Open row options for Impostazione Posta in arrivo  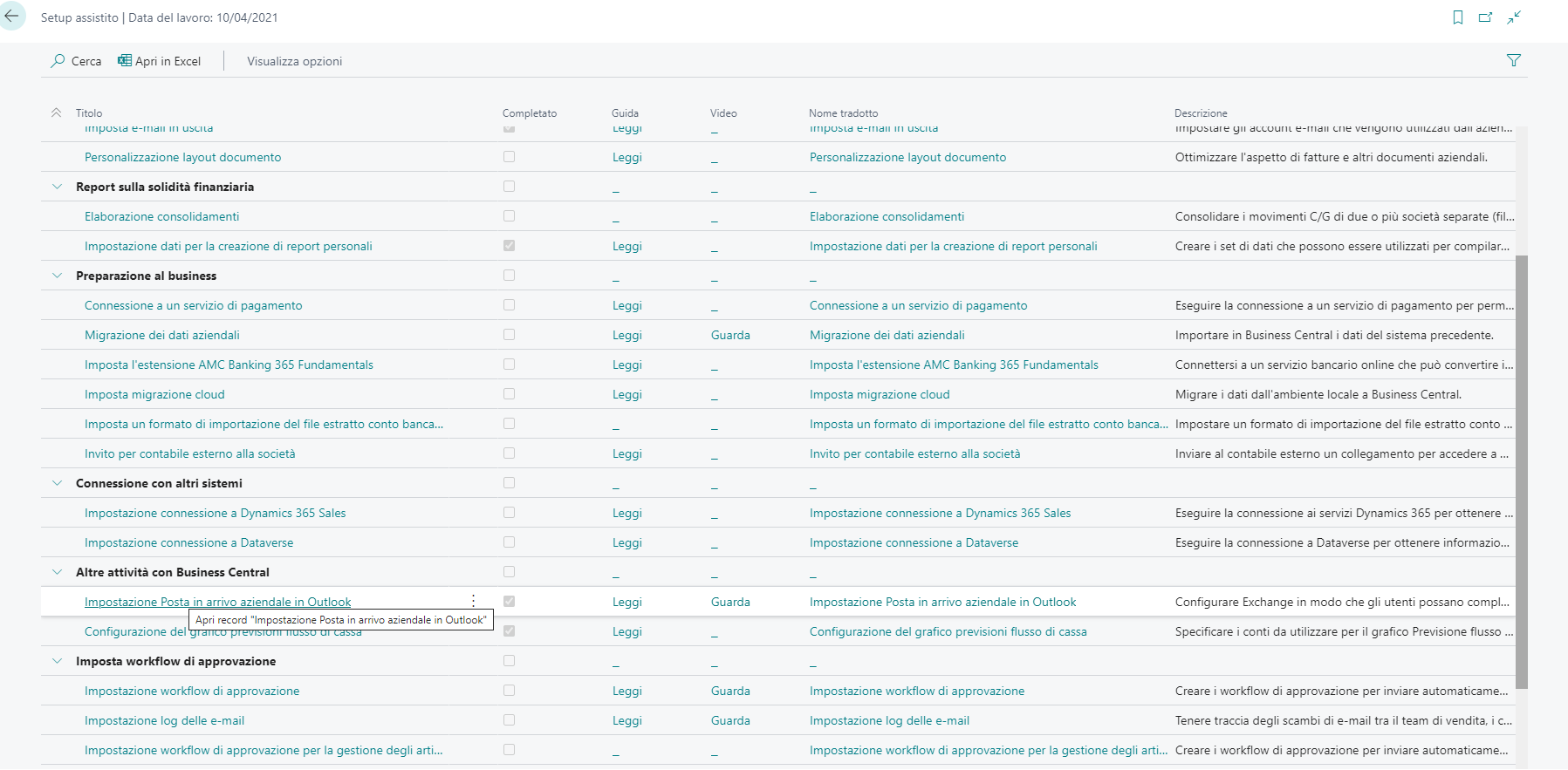473,601
